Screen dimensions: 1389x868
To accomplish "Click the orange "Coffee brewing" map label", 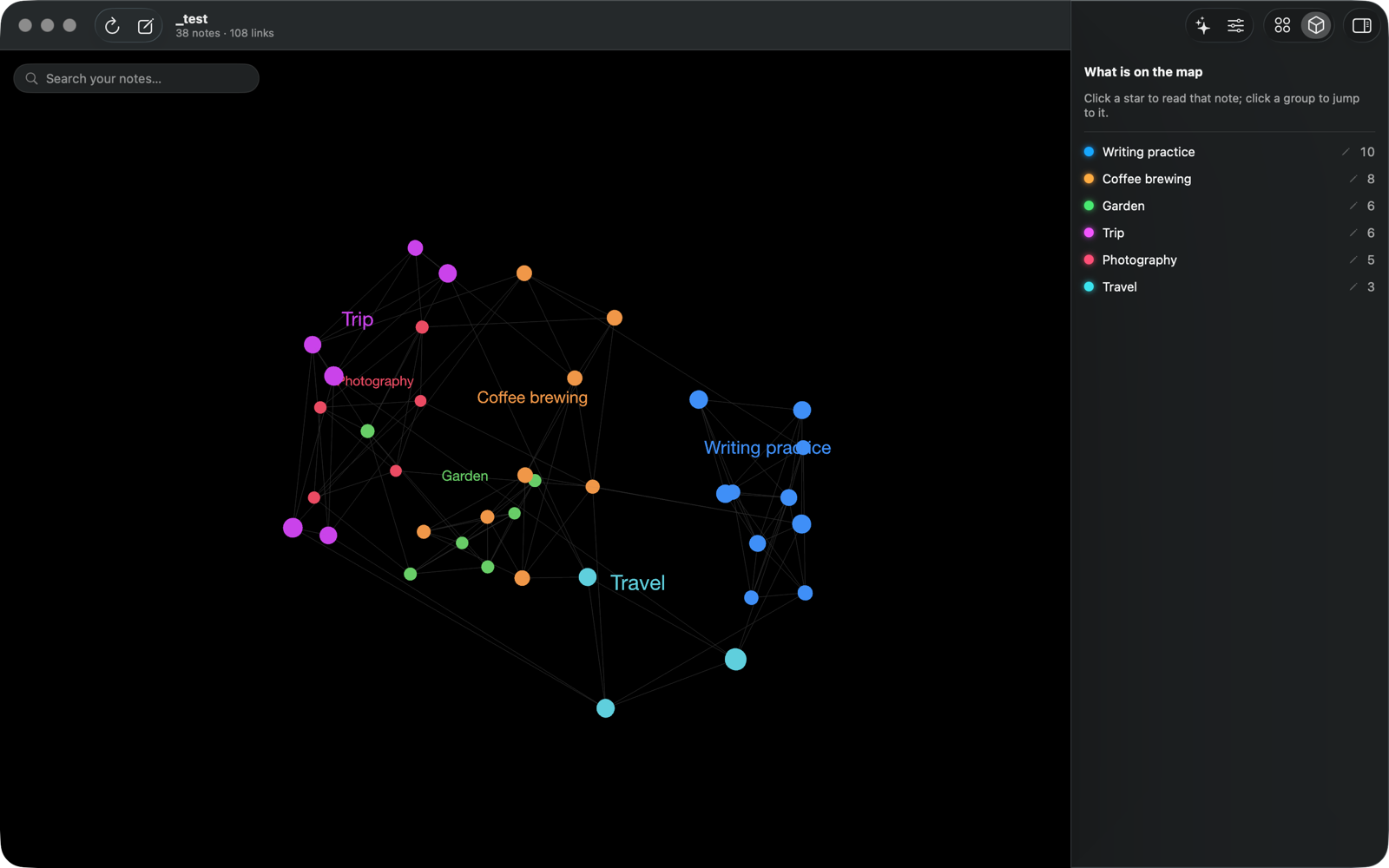I will [532, 398].
